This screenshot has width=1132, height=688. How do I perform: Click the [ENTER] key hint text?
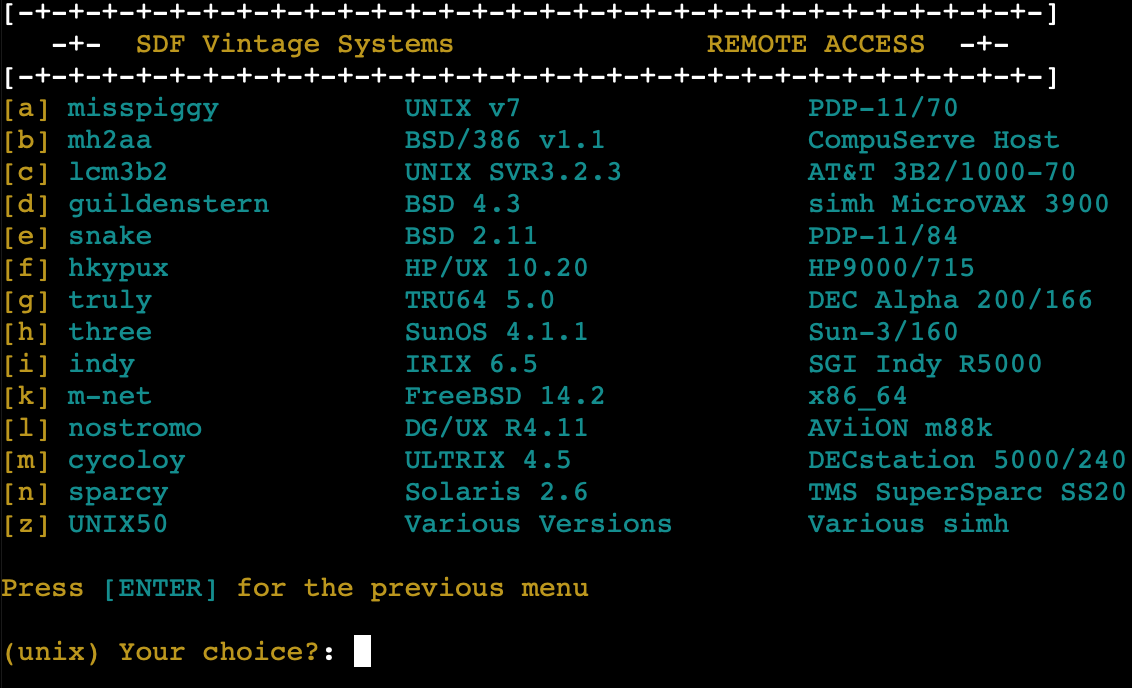(x=160, y=588)
